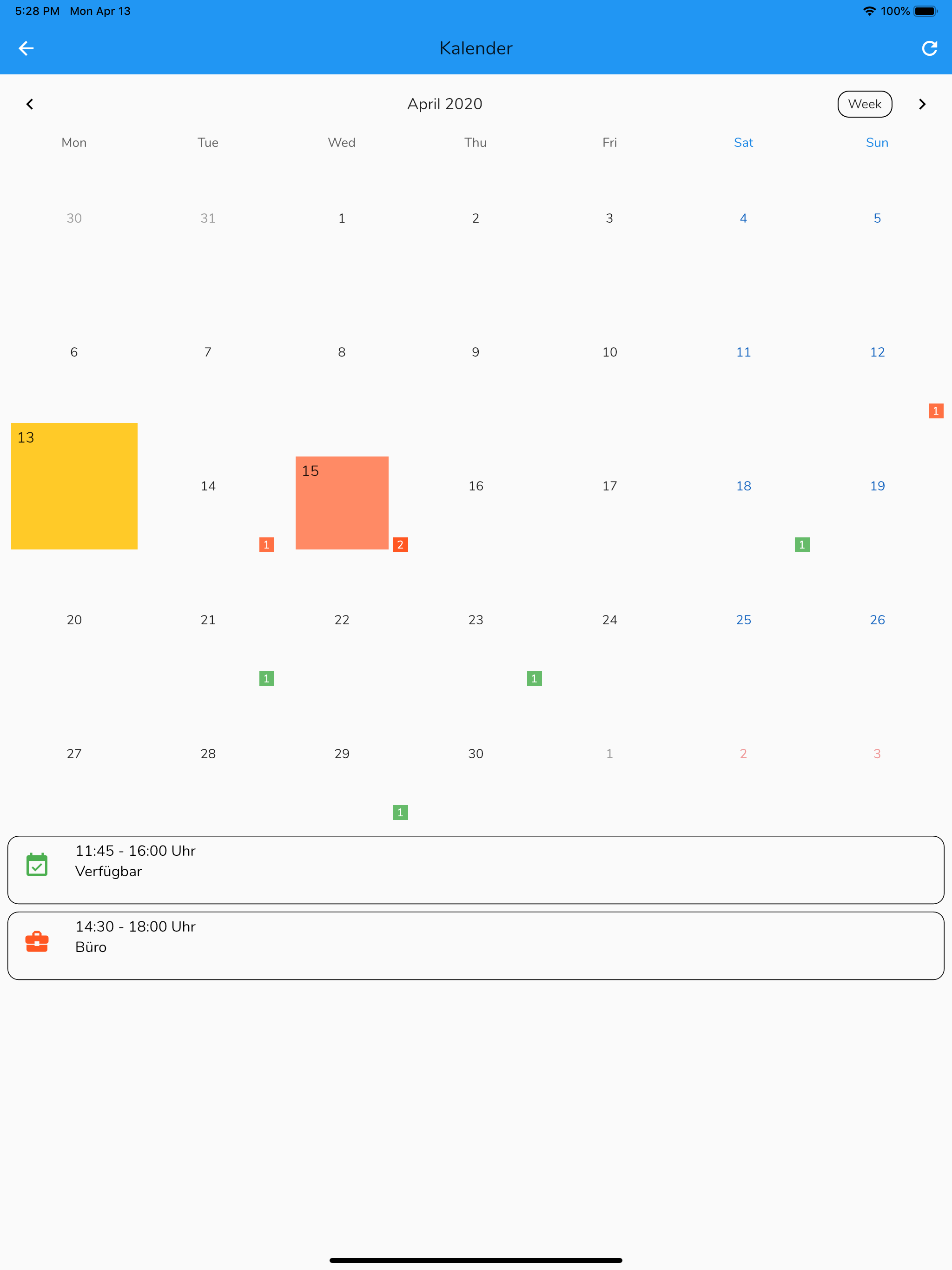Viewport: 952px width, 1270px height.
Task: Select Sunday April 5
Action: (x=877, y=218)
